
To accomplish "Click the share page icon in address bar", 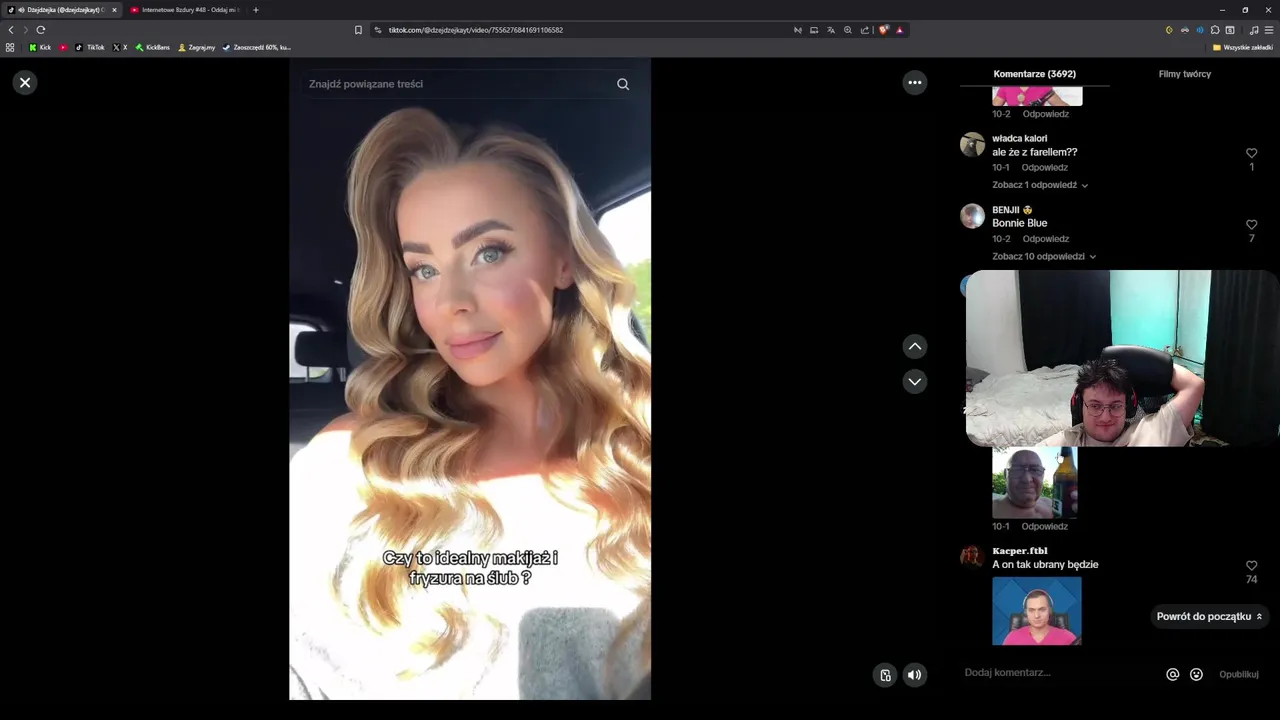I will (865, 30).
